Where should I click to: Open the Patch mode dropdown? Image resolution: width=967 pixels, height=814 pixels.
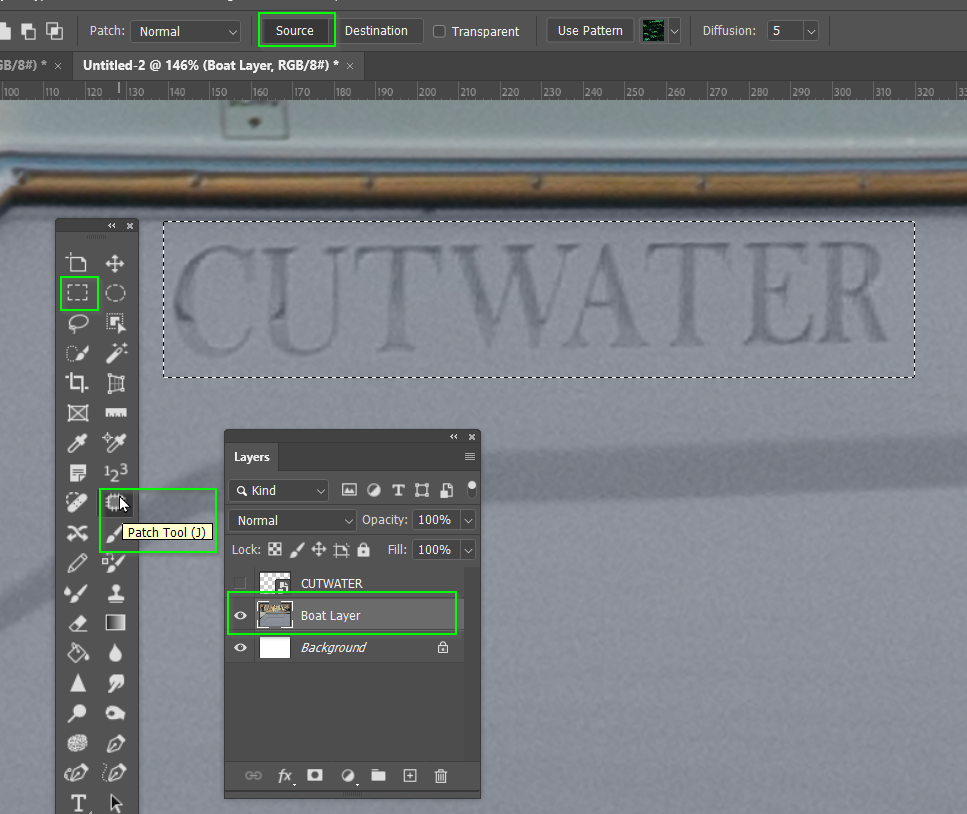click(x=185, y=31)
